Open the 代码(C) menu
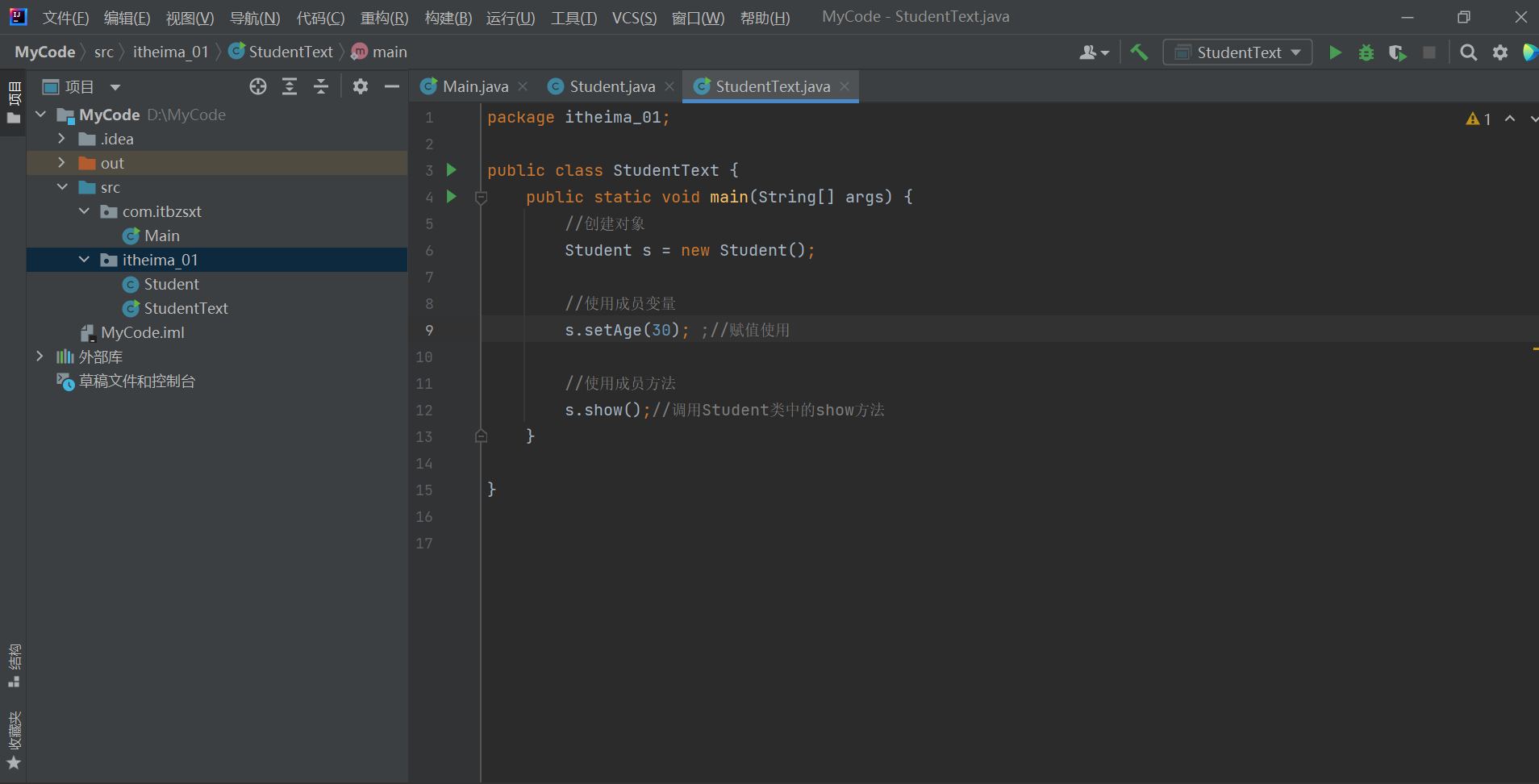Image resolution: width=1539 pixels, height=784 pixels. (x=320, y=18)
